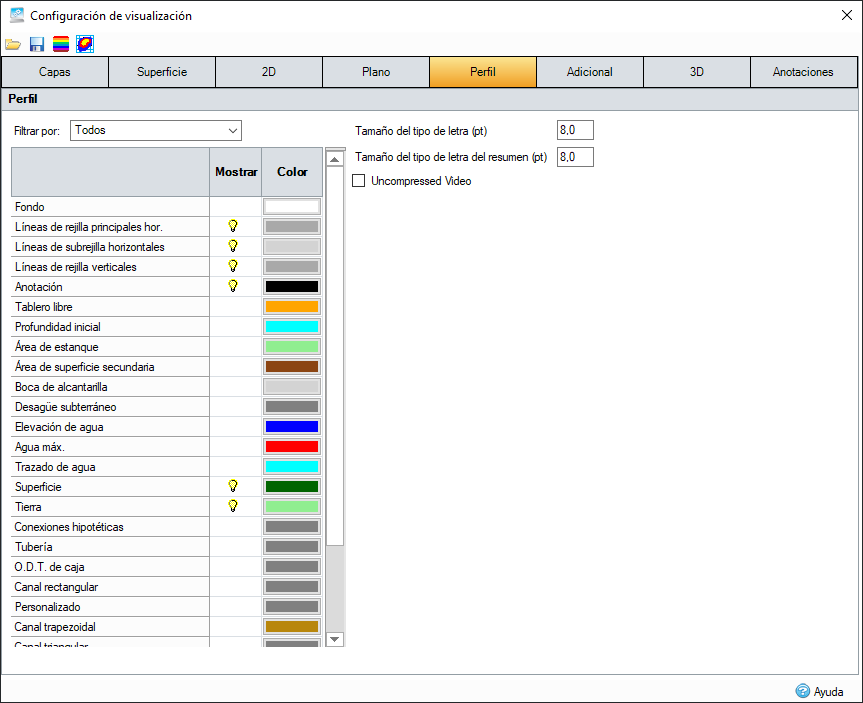Change the red Agua máx. color swatch

click(x=292, y=446)
